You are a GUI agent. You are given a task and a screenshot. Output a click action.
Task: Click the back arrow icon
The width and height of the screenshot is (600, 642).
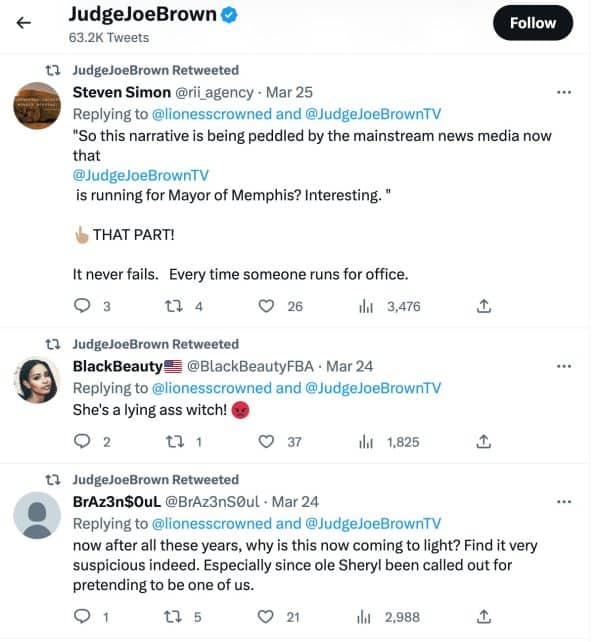click(x=24, y=21)
